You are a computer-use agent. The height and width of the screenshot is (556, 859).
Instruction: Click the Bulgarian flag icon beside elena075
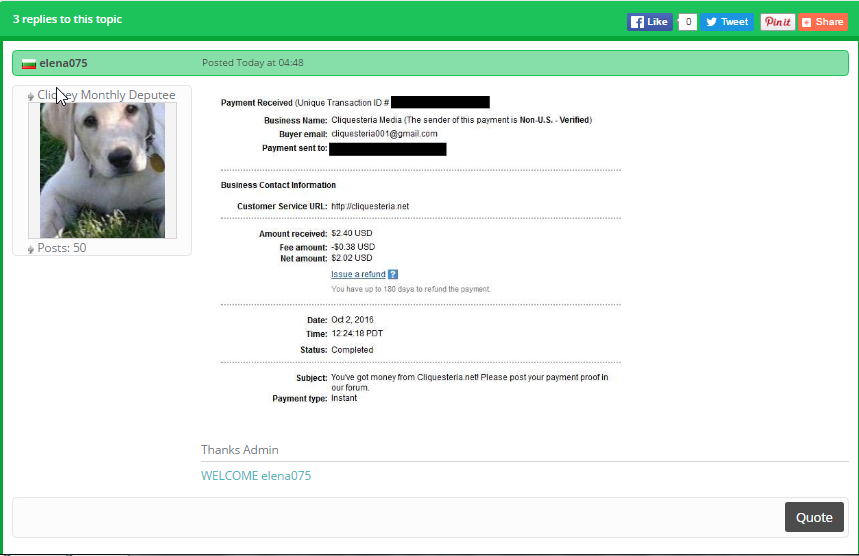[x=28, y=64]
